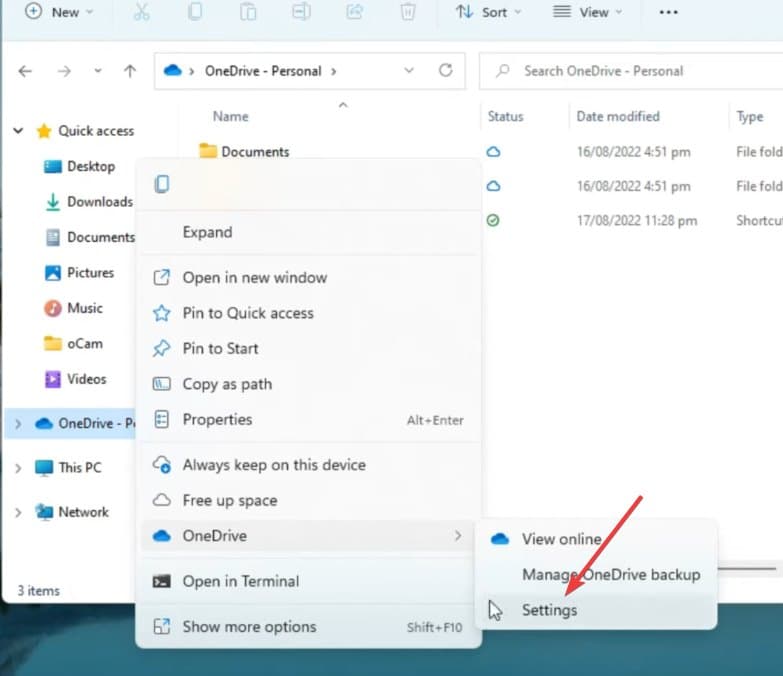783x676 pixels.
Task: Refresh the OneDrive folder
Action: (445, 70)
